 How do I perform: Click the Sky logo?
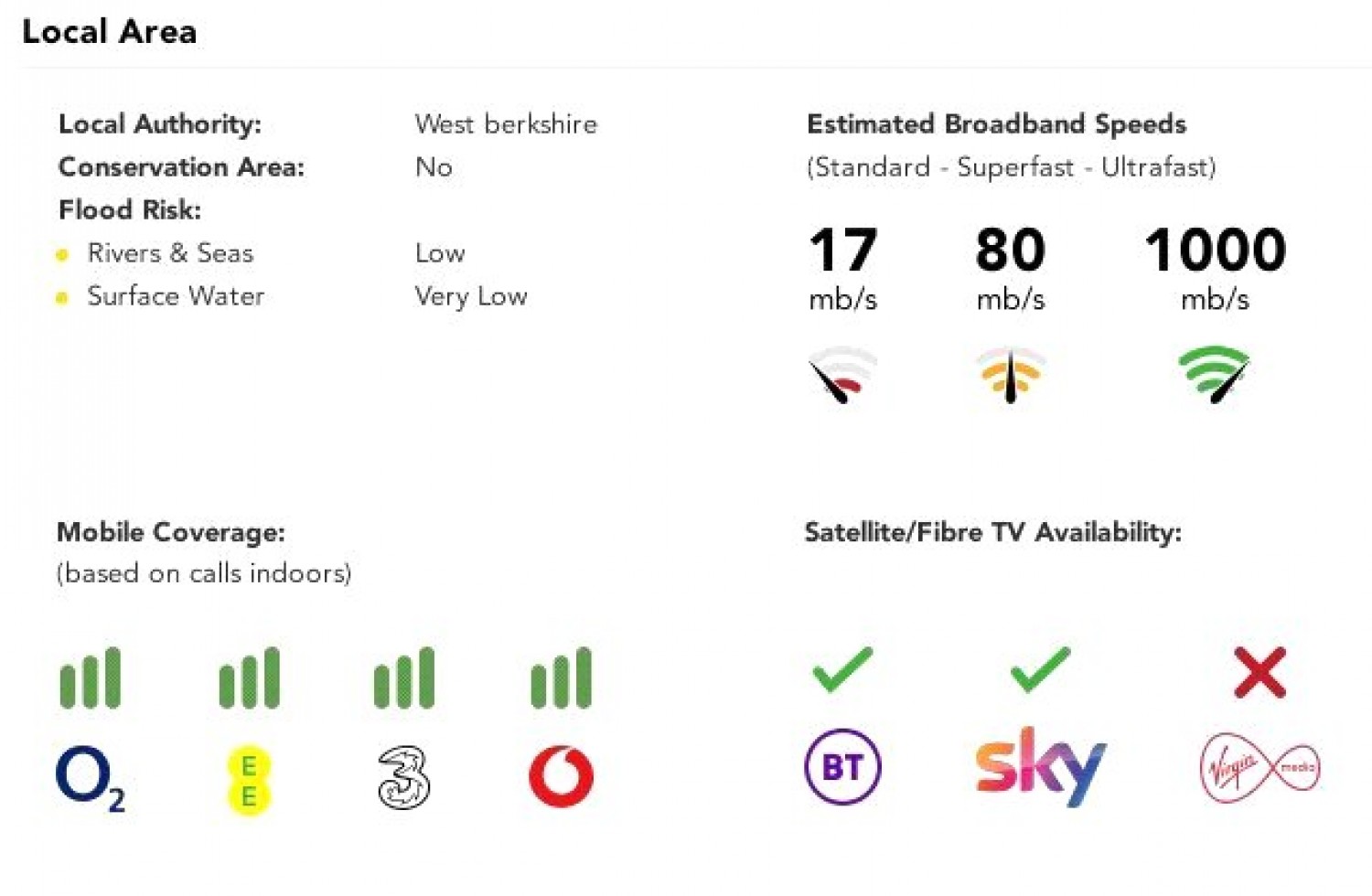[x=1041, y=766]
